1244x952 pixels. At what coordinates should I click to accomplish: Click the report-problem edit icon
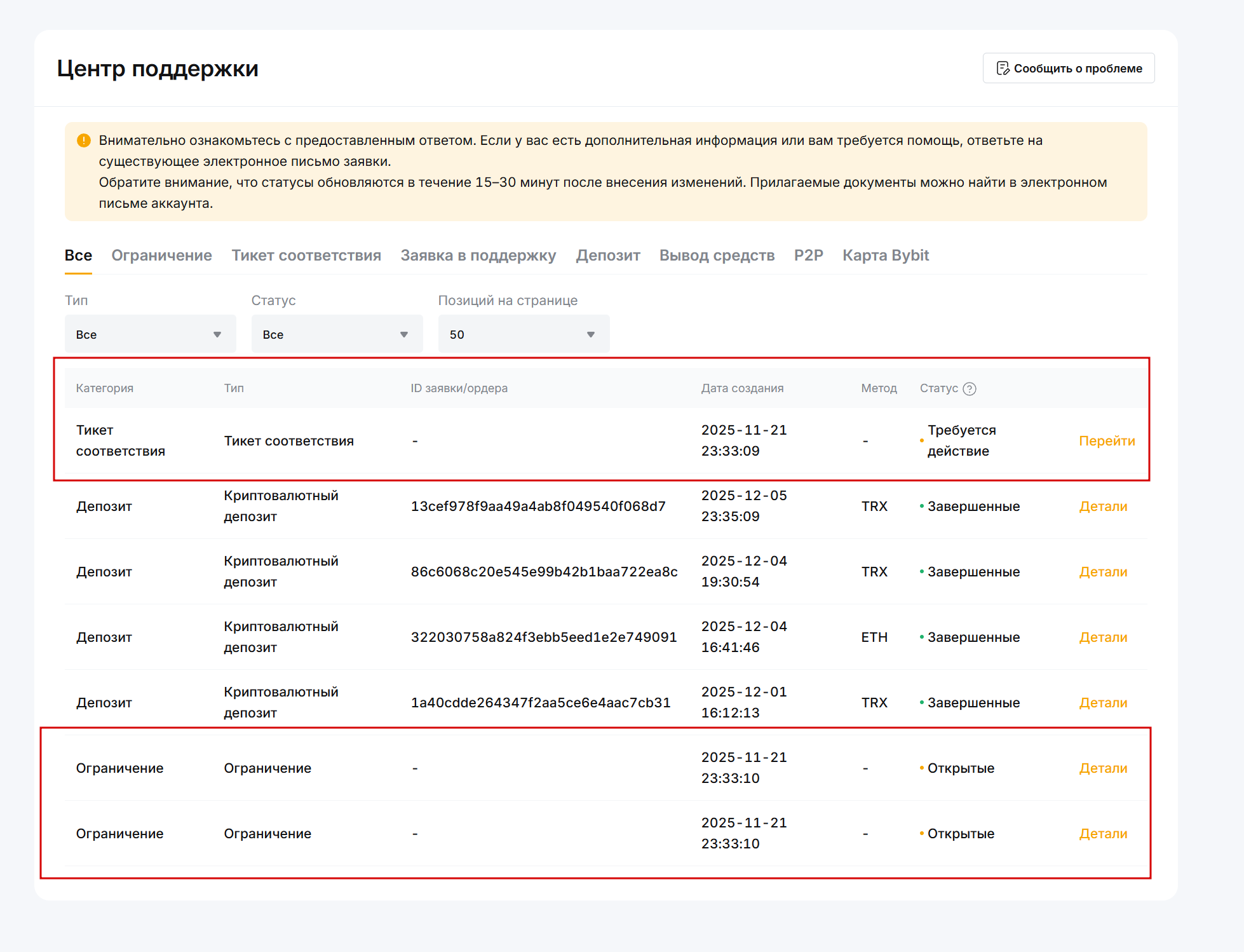(x=1002, y=68)
